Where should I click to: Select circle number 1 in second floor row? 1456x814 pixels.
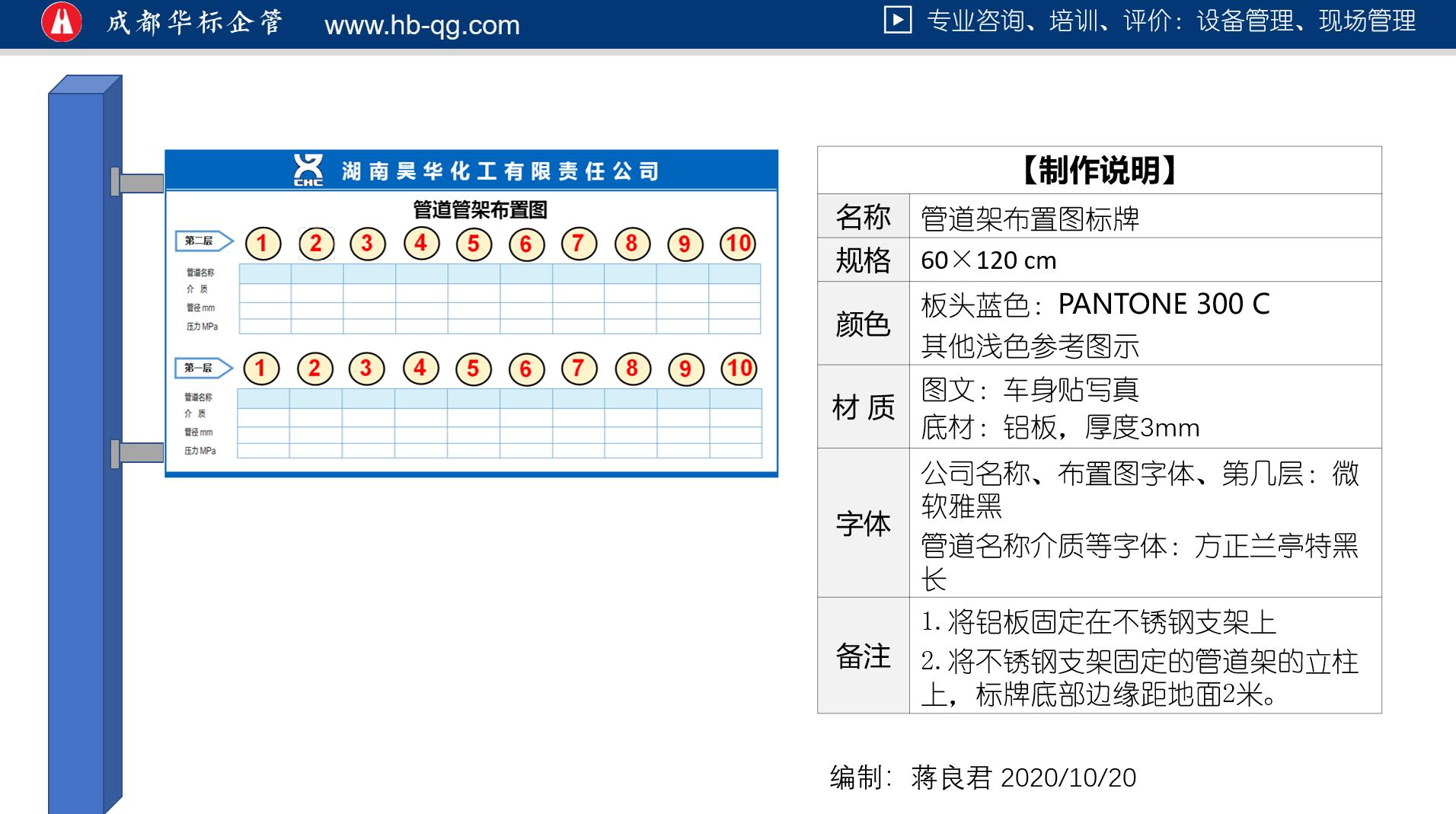click(263, 244)
